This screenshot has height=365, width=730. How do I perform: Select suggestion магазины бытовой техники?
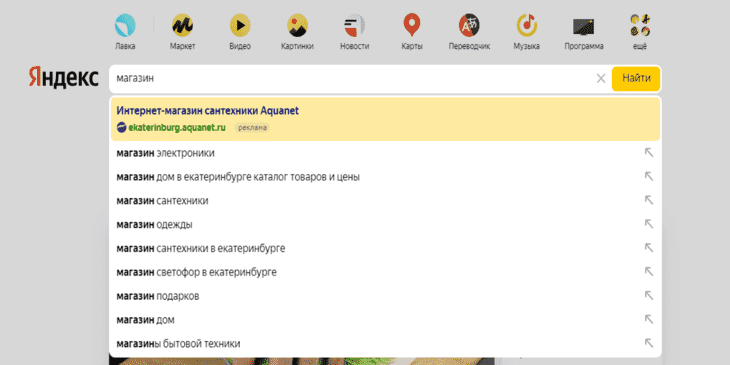point(385,344)
